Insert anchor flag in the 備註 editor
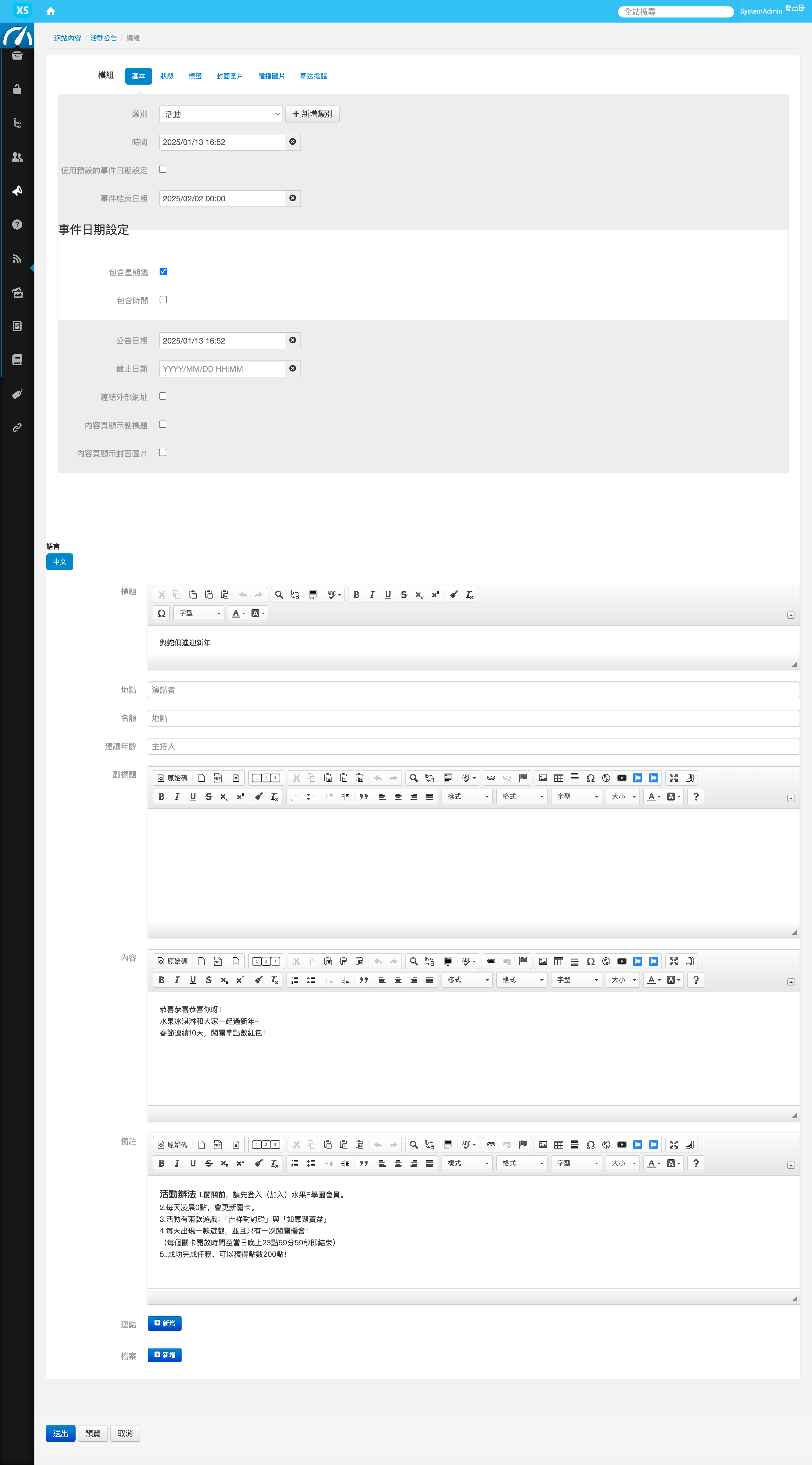Viewport: 812px width, 1465px height. click(x=522, y=1145)
